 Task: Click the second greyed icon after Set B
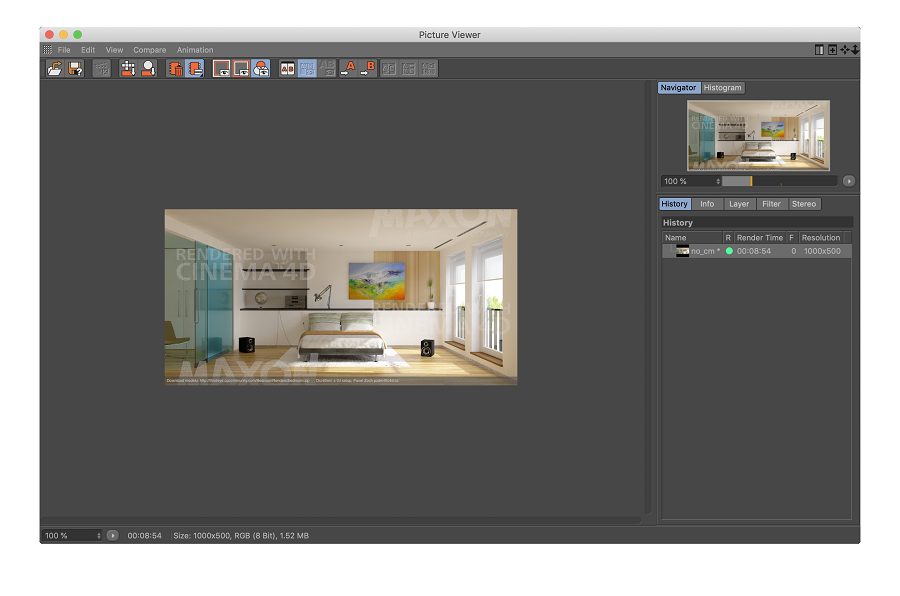point(409,69)
